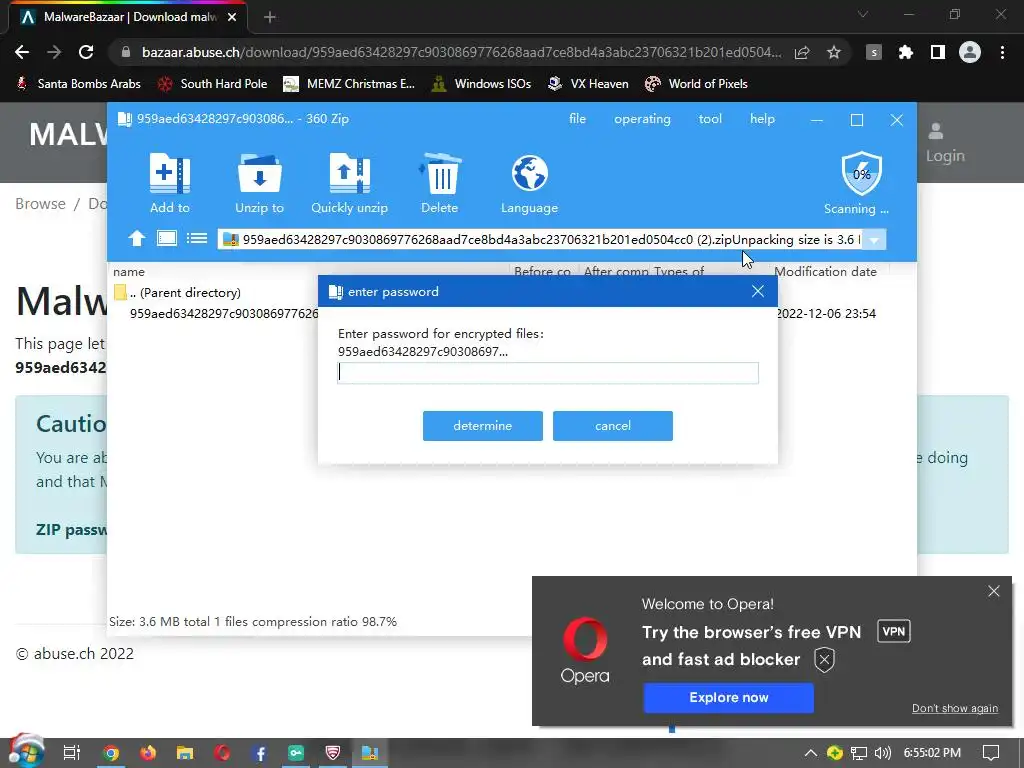The width and height of the screenshot is (1024, 768).
Task: Open Opera from the taskbar
Action: point(222,753)
